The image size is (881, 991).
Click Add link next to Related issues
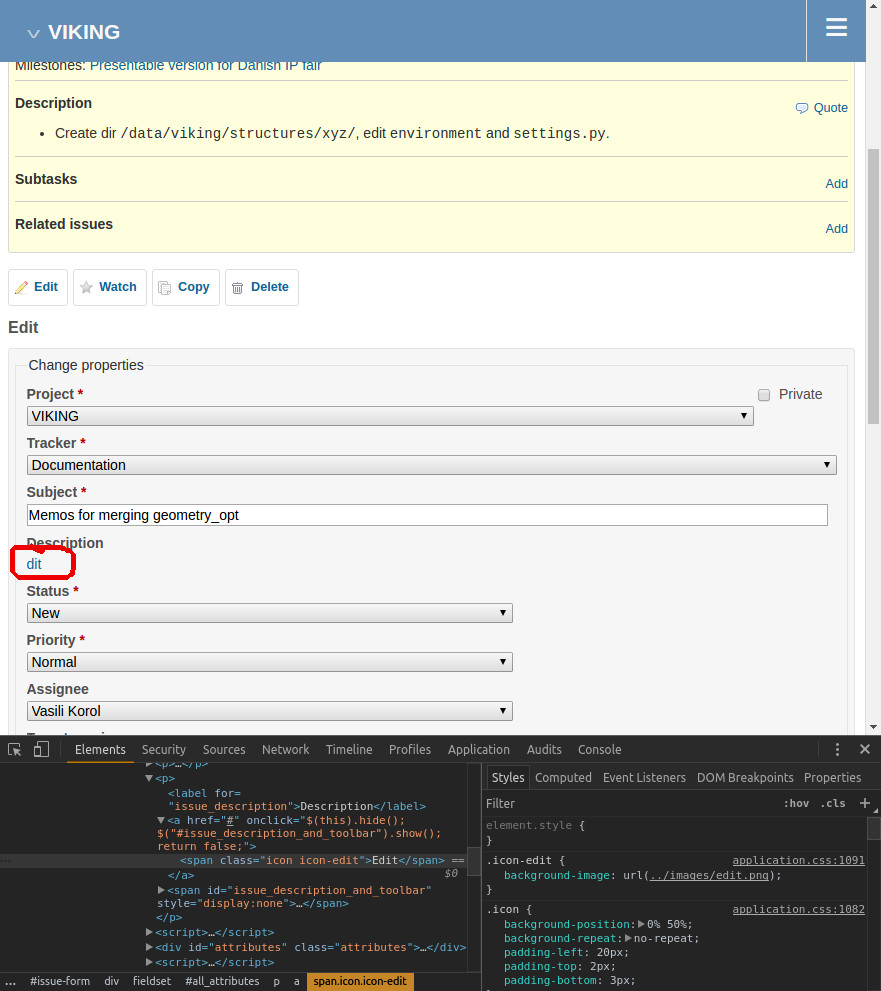(x=837, y=229)
